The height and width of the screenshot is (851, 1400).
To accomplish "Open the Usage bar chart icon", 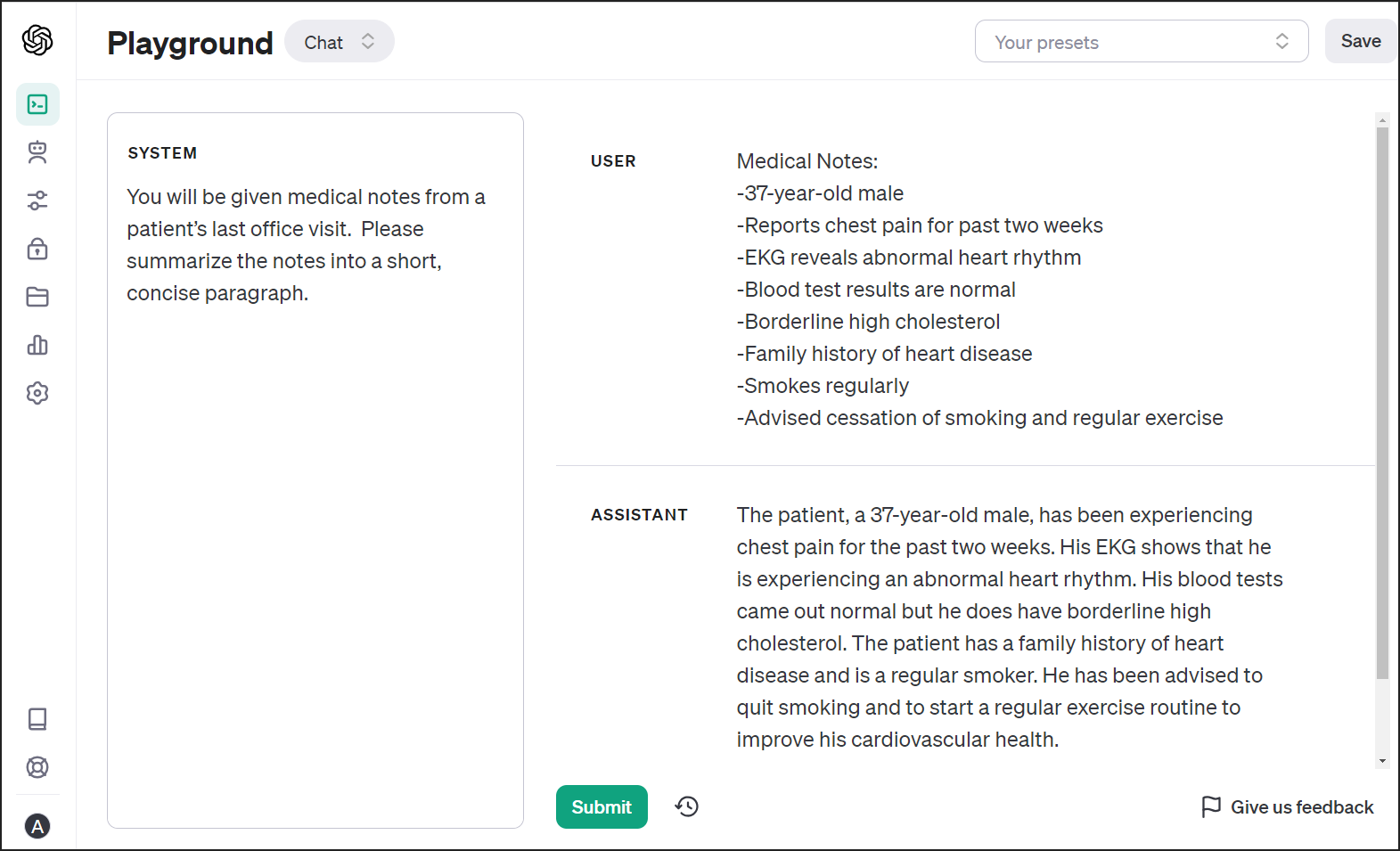I will 37,345.
